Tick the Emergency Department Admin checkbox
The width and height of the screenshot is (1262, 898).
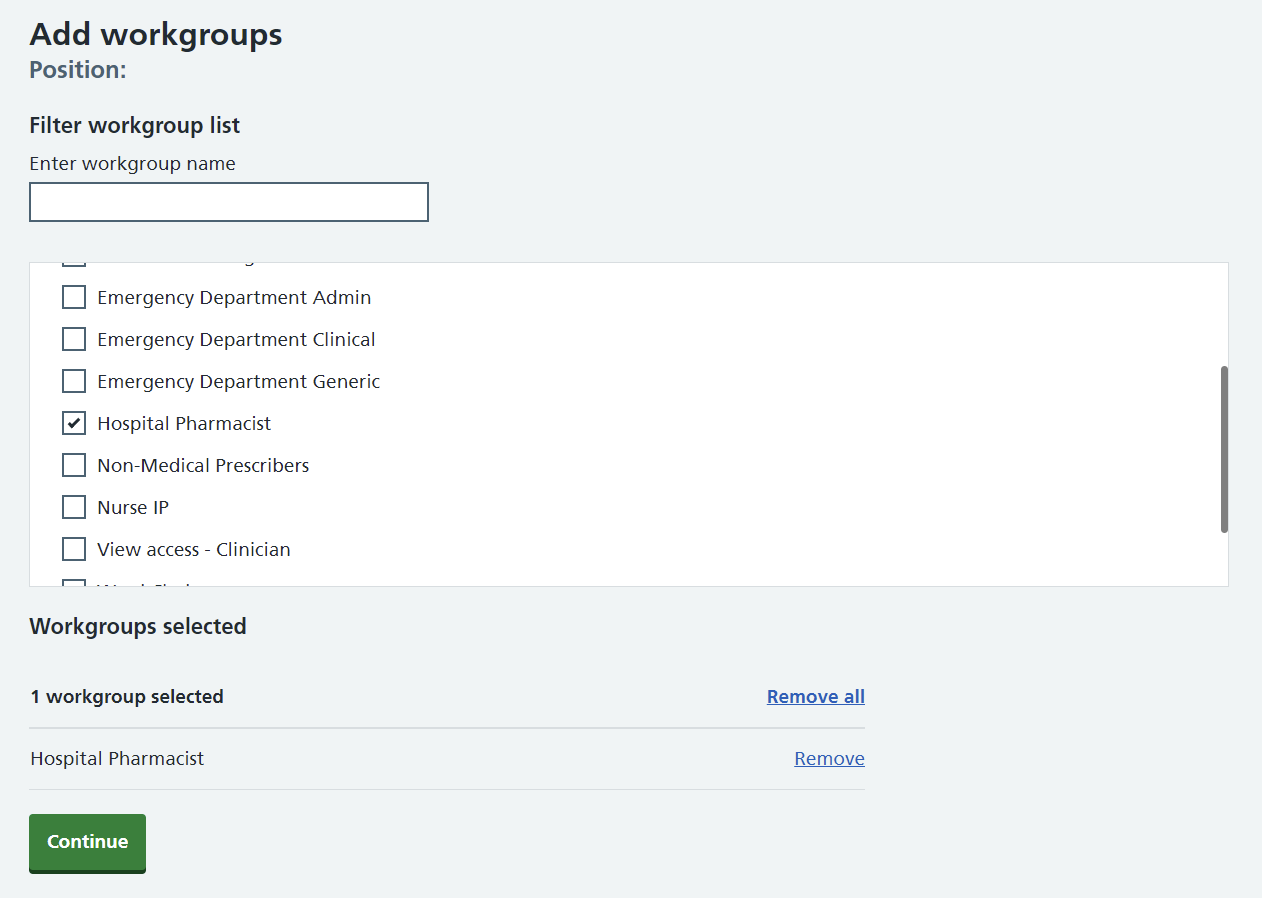point(74,297)
